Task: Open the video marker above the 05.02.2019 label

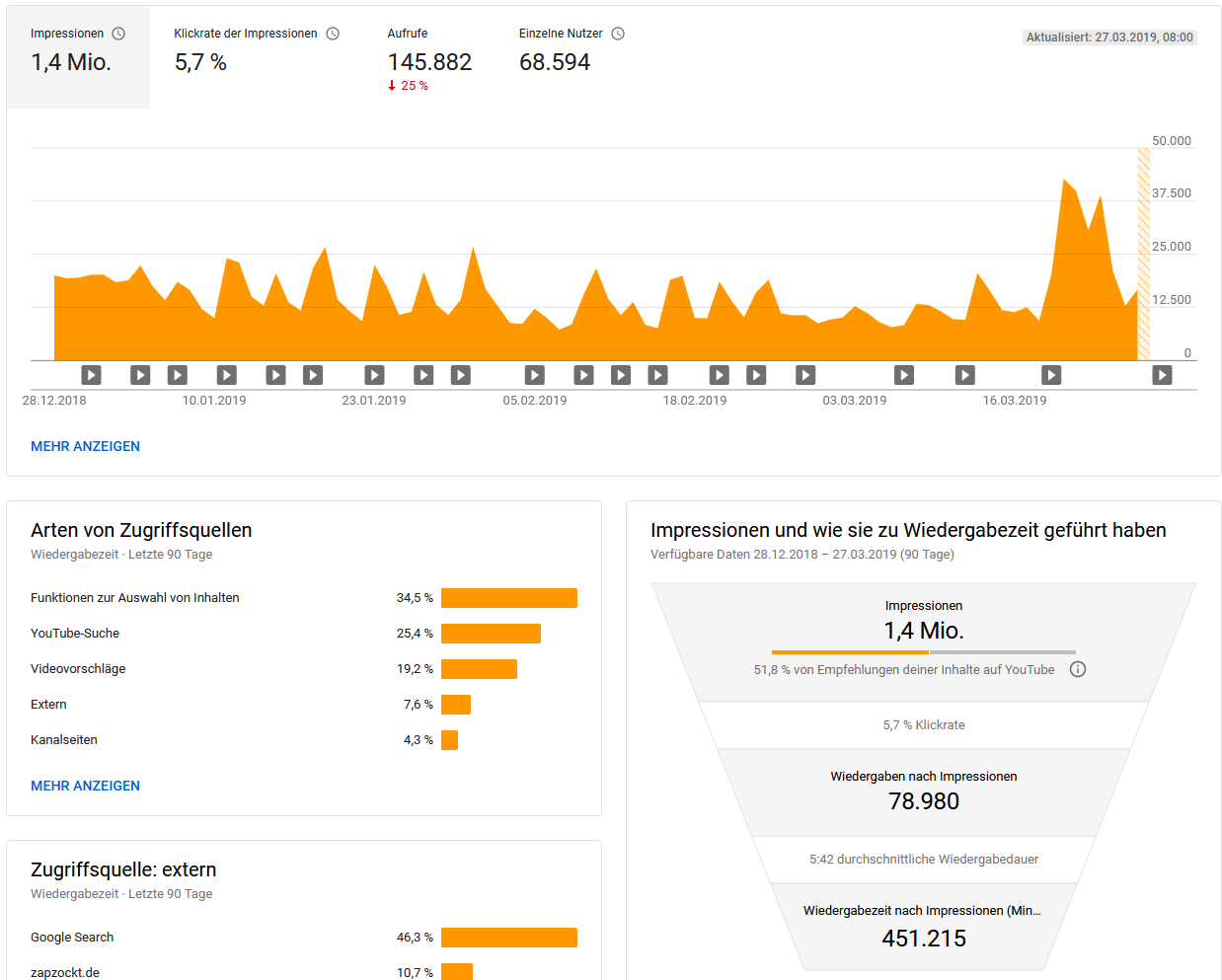Action: 534,375
